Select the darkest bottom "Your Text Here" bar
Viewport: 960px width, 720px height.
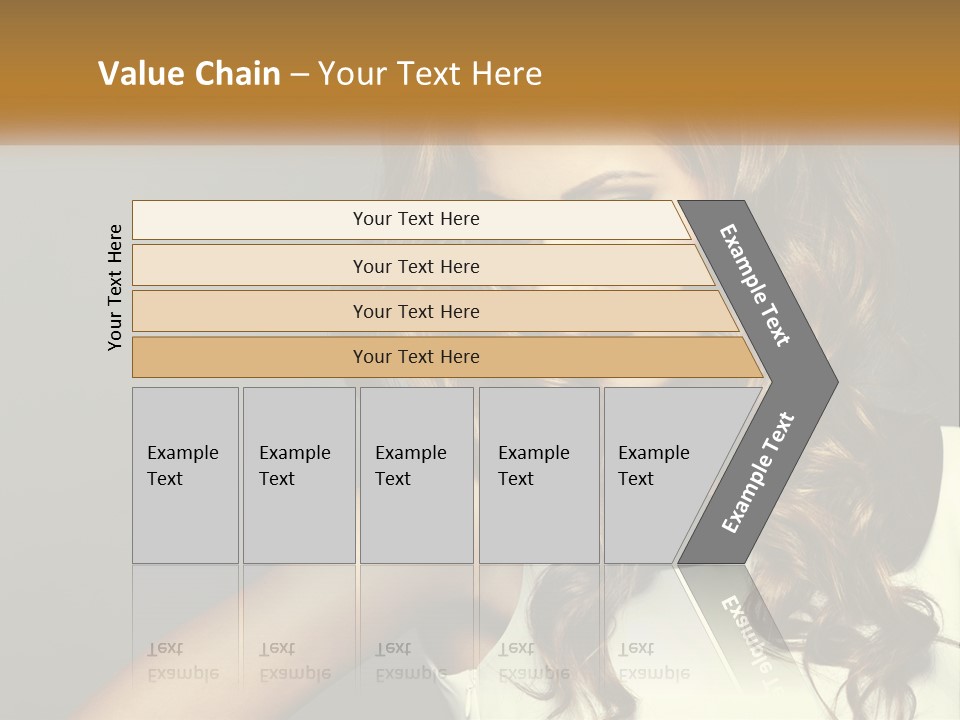click(x=415, y=357)
